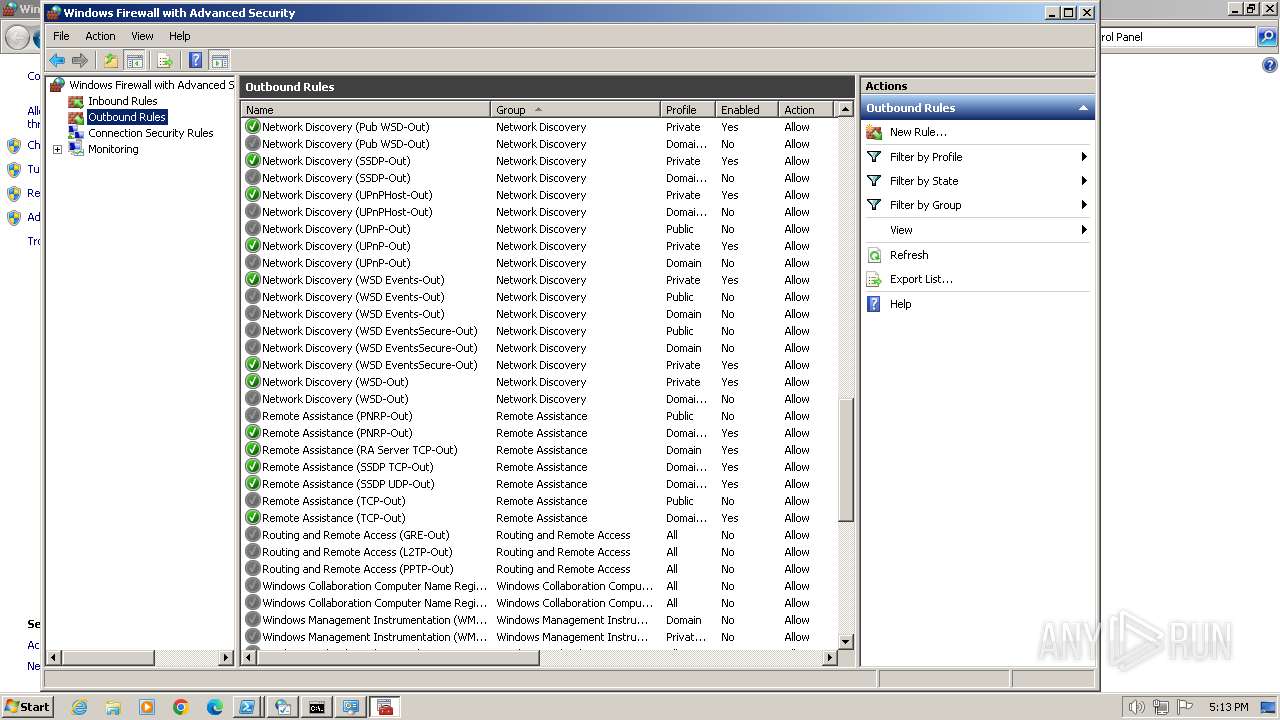Click the Filter by Group funnel icon
This screenshot has width=1280, height=720.
[874, 205]
